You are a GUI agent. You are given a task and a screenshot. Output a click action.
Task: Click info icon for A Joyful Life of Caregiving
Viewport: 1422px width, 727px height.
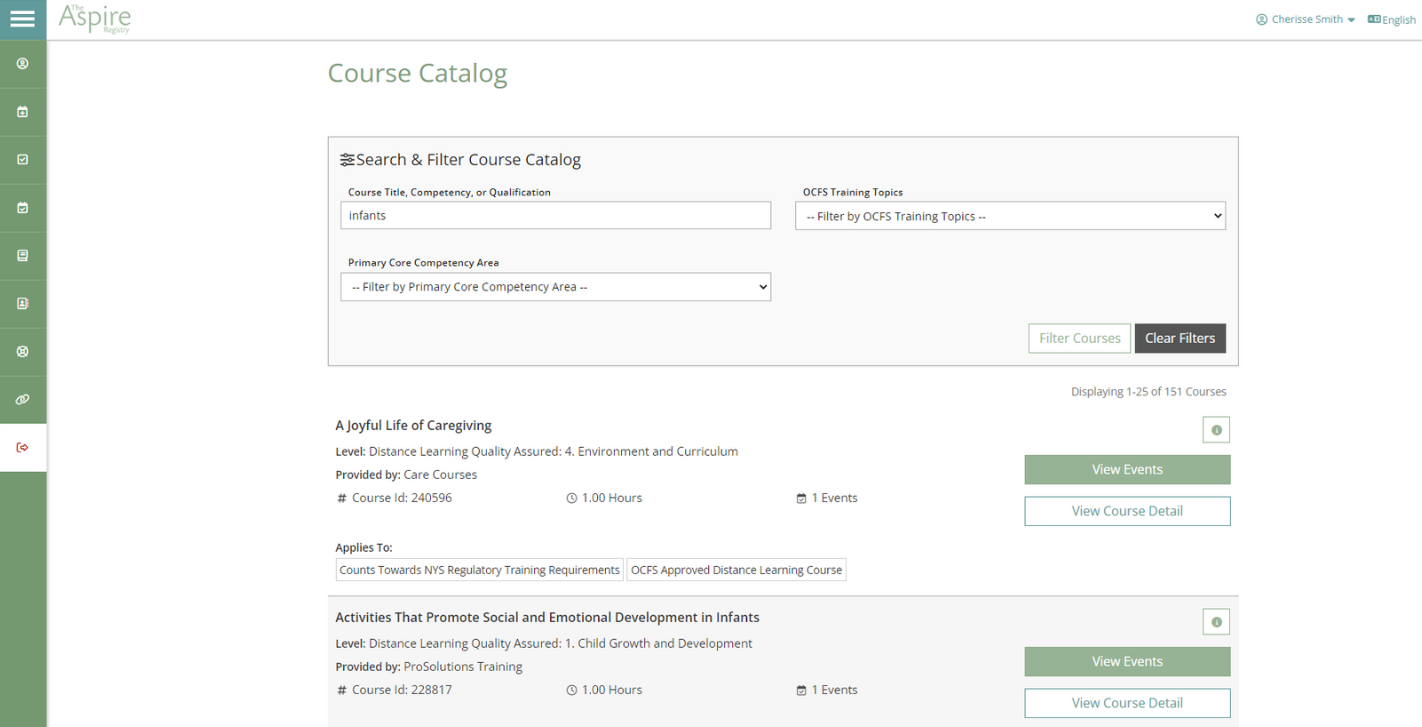point(1216,430)
